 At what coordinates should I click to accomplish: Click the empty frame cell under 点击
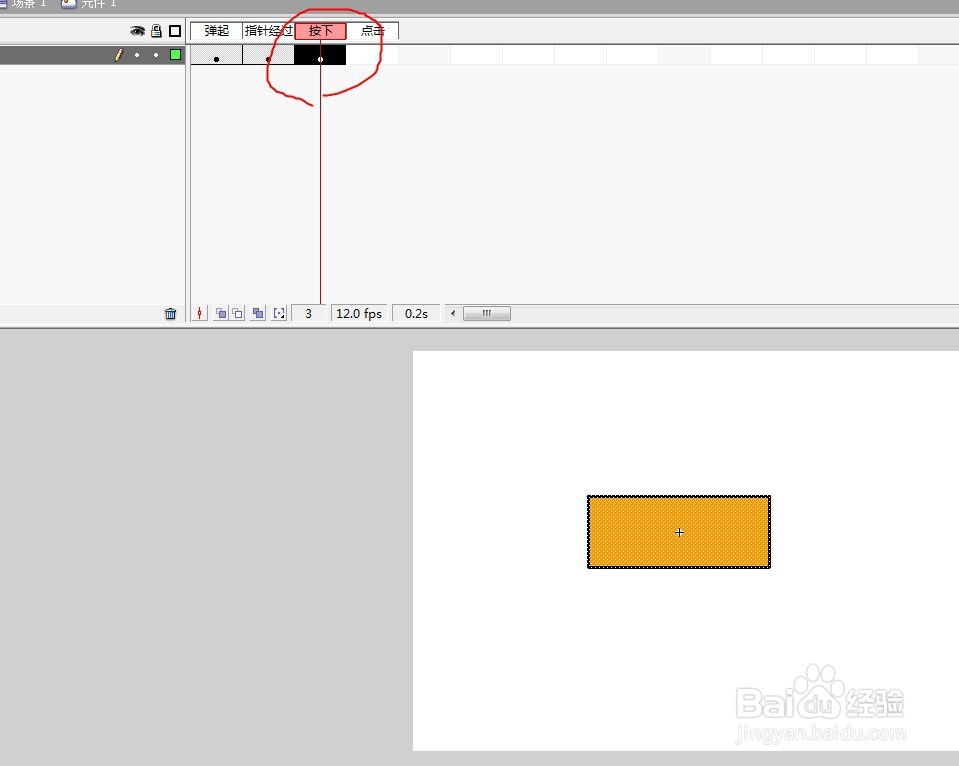tap(372, 55)
